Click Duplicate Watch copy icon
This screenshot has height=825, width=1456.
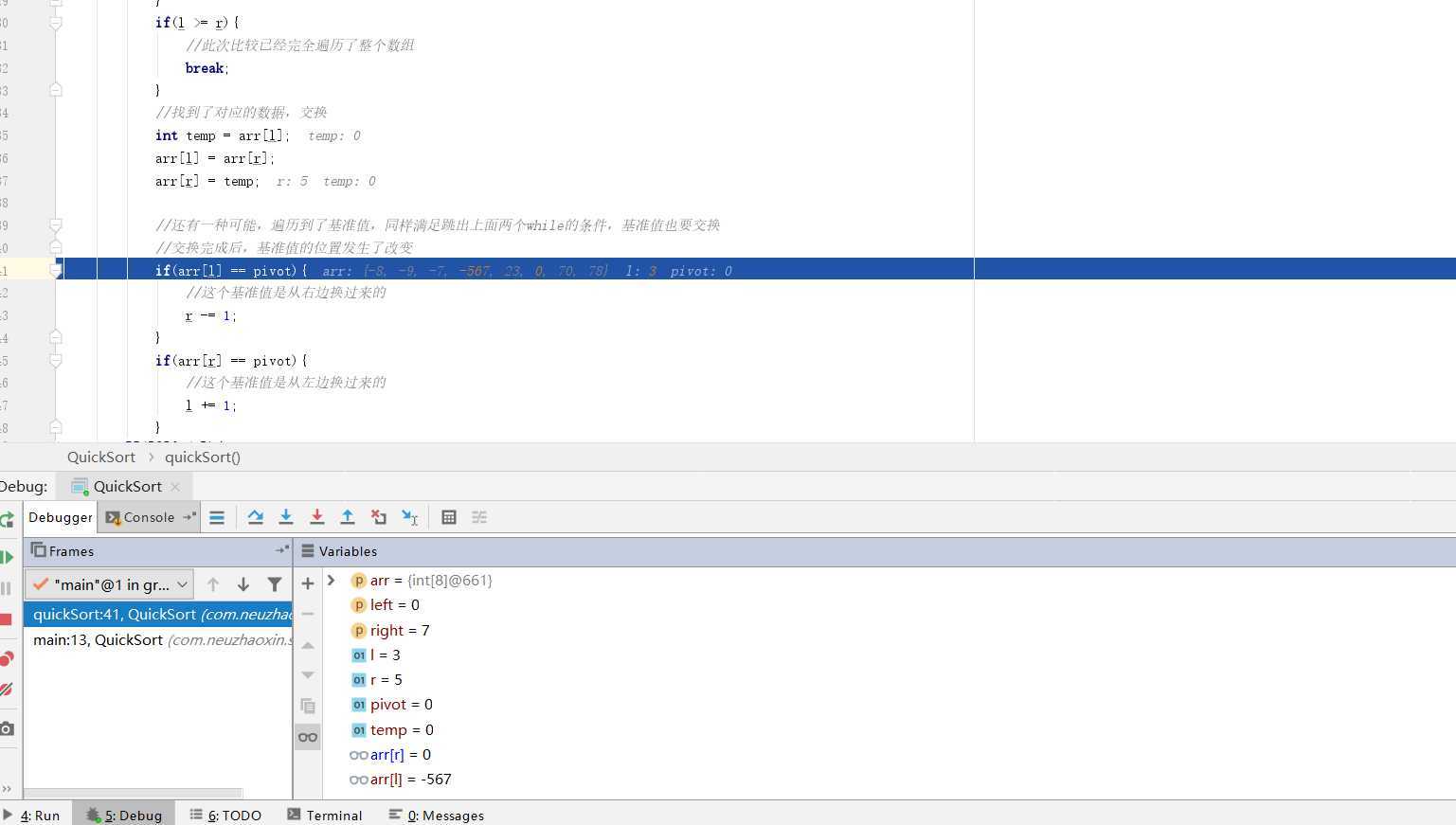pos(308,707)
